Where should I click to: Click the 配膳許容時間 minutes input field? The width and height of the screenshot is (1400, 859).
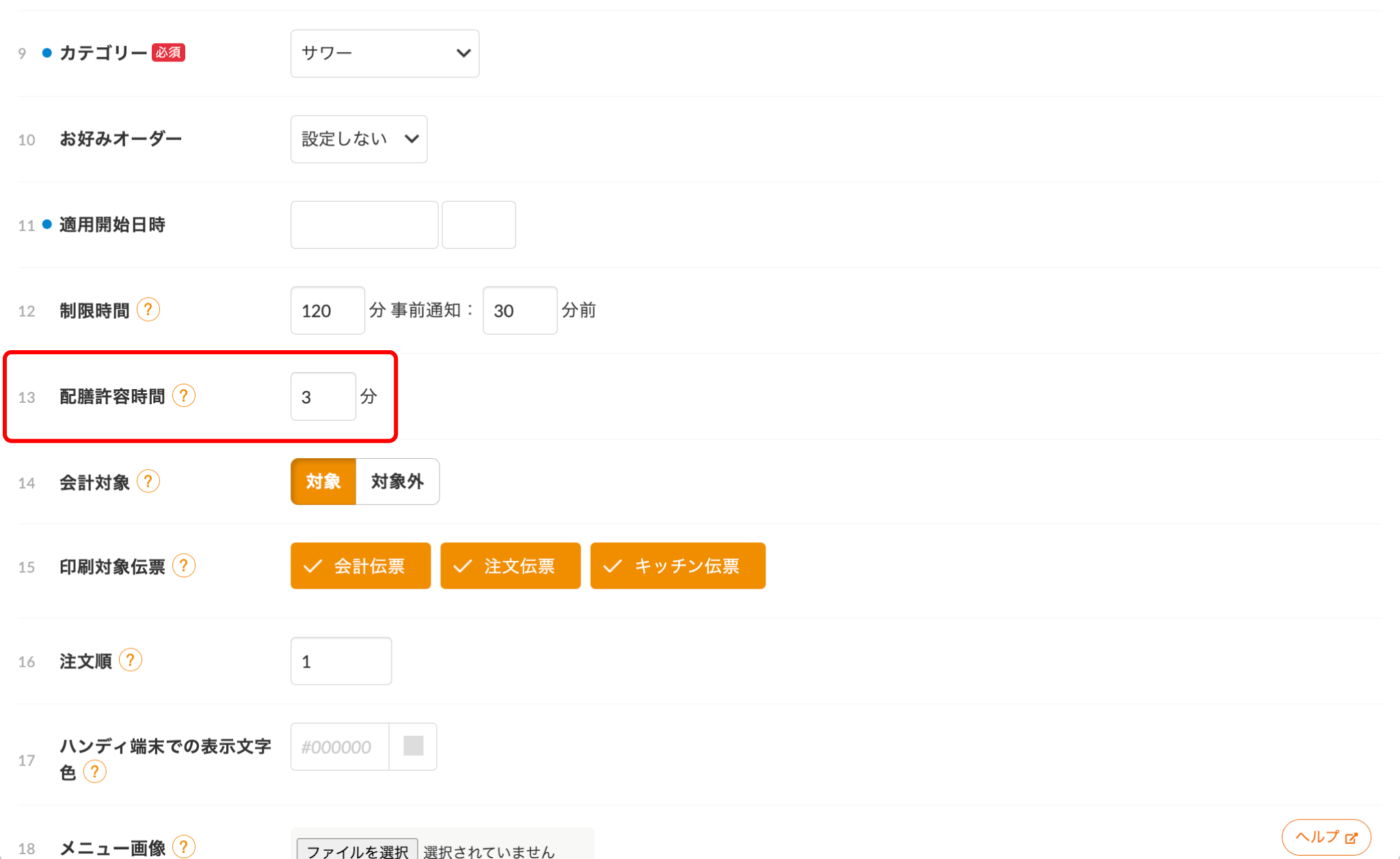coord(323,397)
